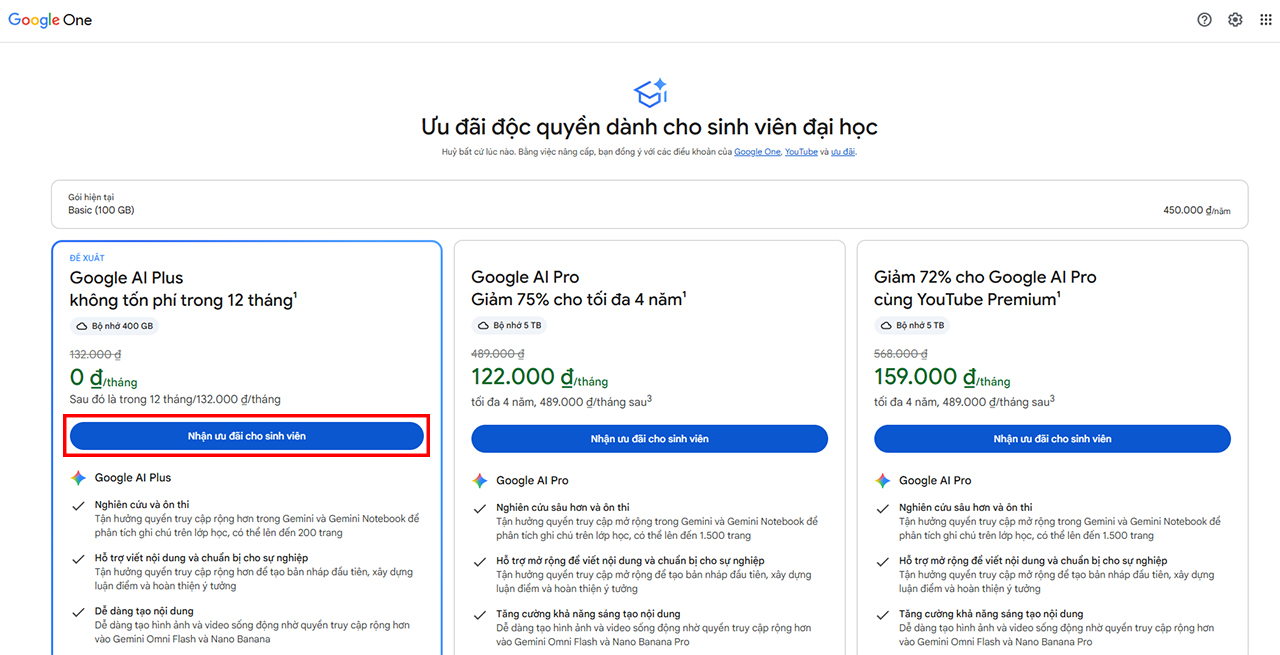Click the graduation cap icon above the heading
The height and width of the screenshot is (655, 1280).
[650, 94]
